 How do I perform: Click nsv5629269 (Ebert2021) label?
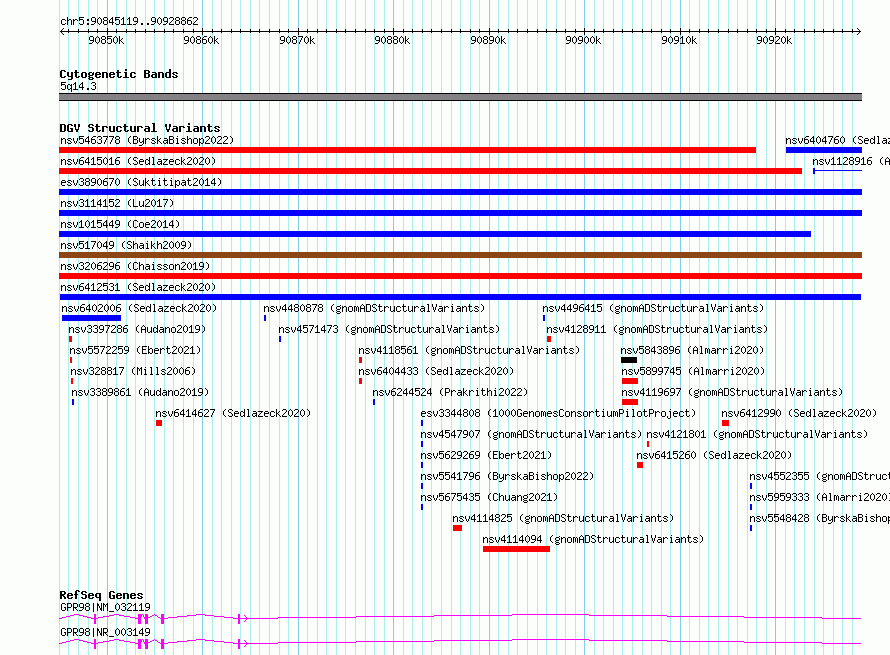(486, 455)
